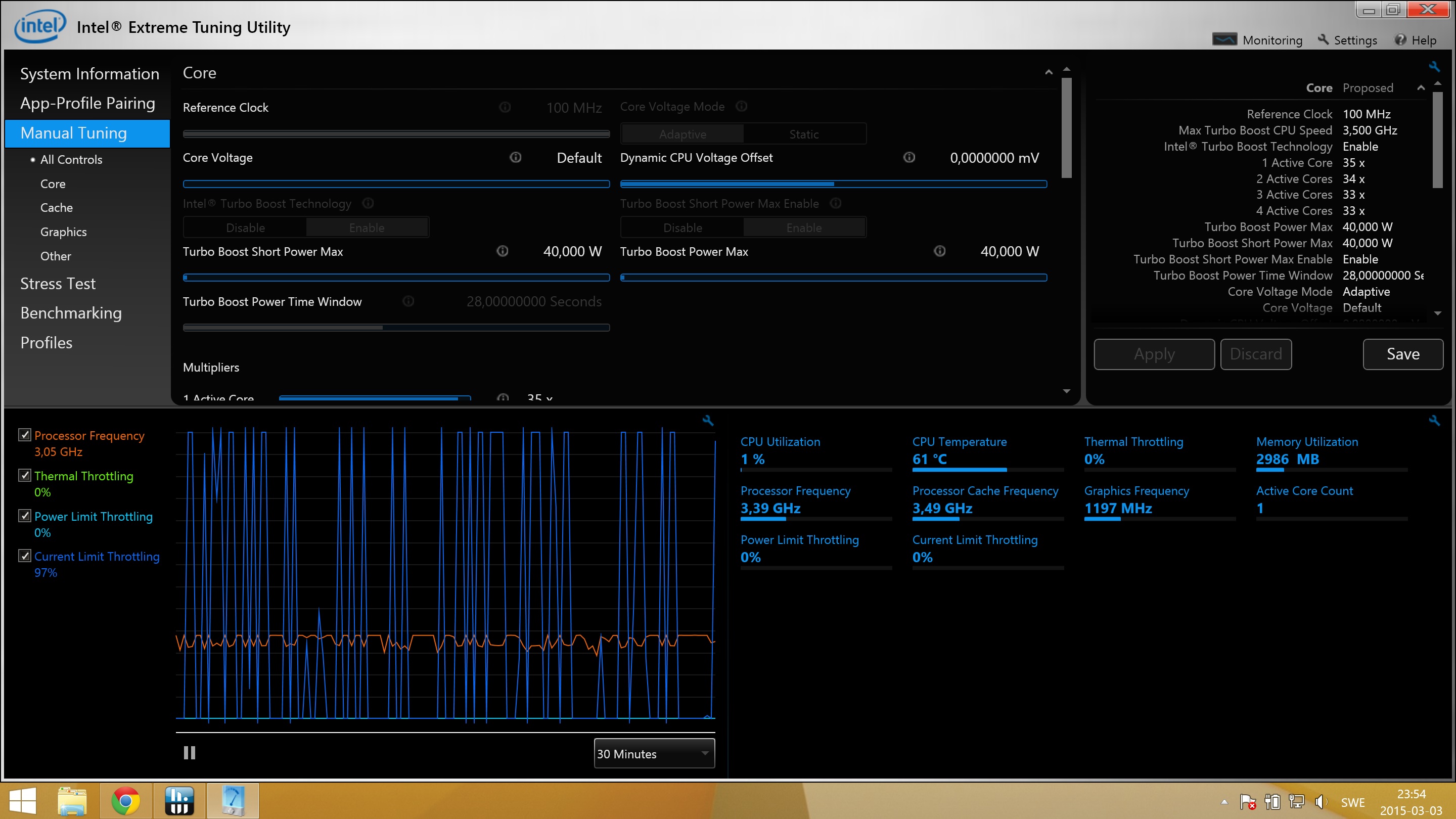Show info for Turbo Boost Short Power Max Enable
Viewport: 1456px width, 819px height.
(835, 203)
